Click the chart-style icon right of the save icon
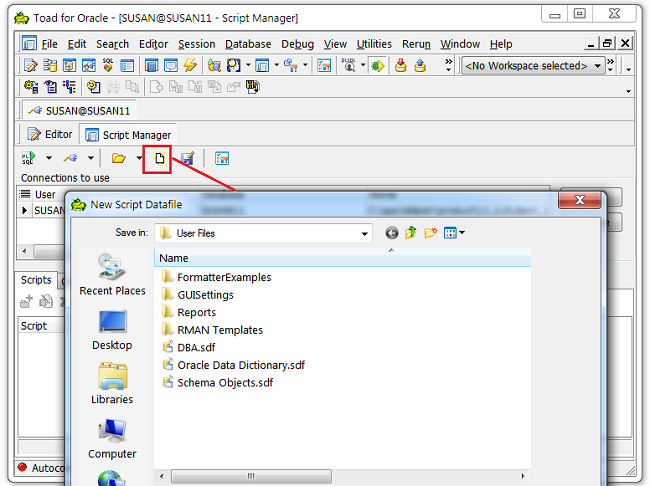The height and width of the screenshot is (486, 650). pos(222,158)
